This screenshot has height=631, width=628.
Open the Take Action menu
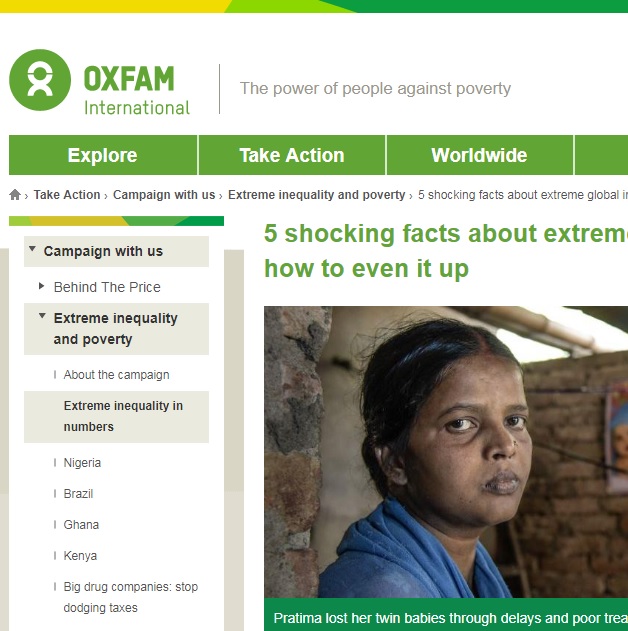[292, 155]
